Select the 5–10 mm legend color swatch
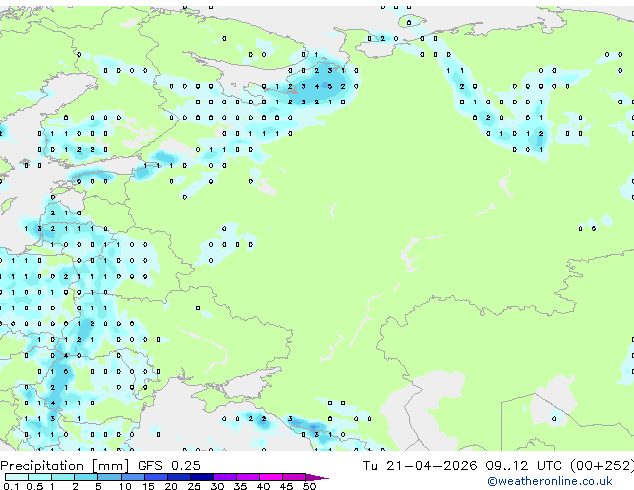 [x=109, y=477]
